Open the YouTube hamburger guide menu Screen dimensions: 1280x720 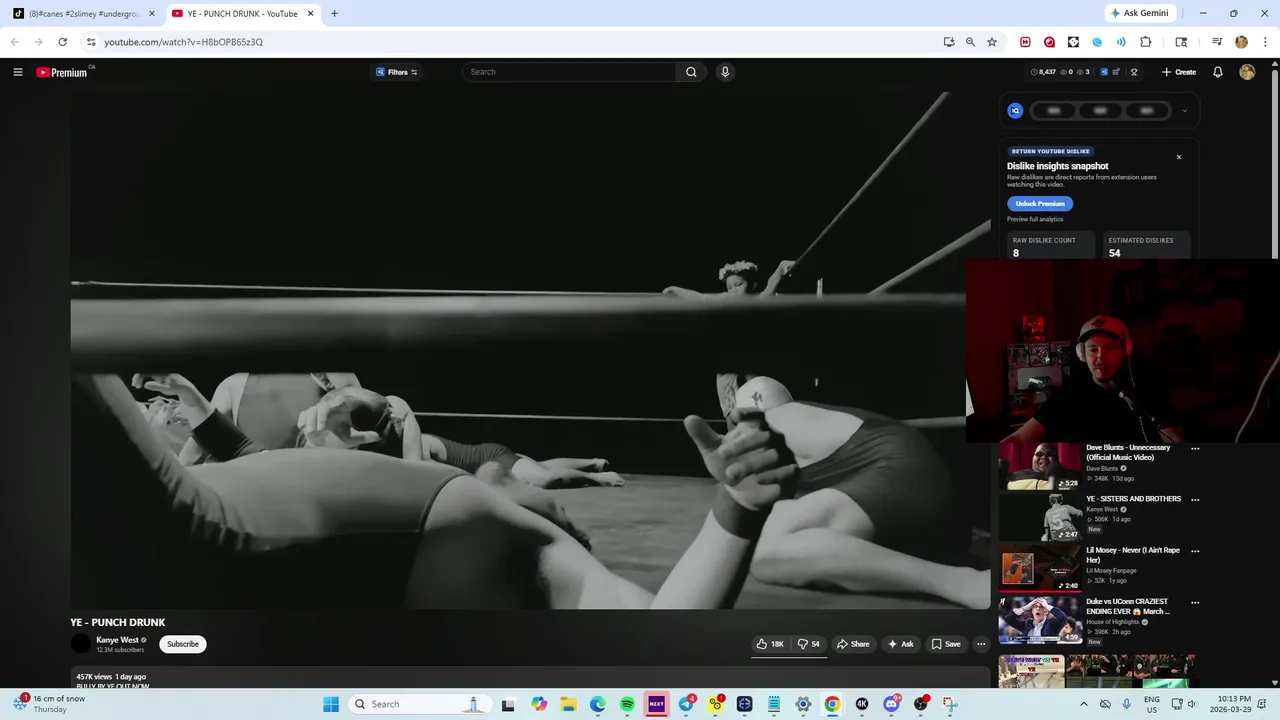(x=17, y=72)
